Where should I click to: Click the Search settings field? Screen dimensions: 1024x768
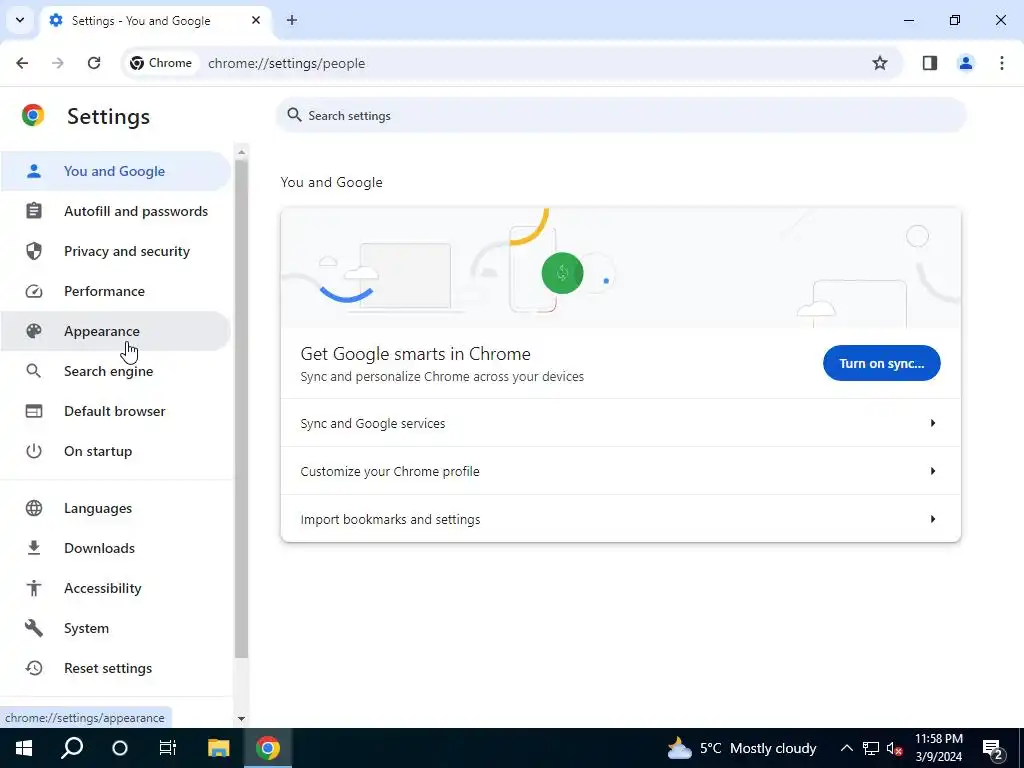(x=620, y=116)
